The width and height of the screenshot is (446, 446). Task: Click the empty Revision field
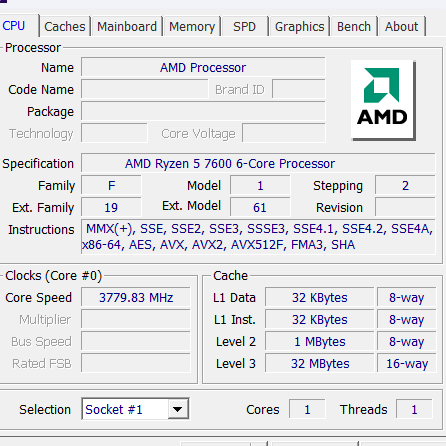pyautogui.click(x=405, y=207)
